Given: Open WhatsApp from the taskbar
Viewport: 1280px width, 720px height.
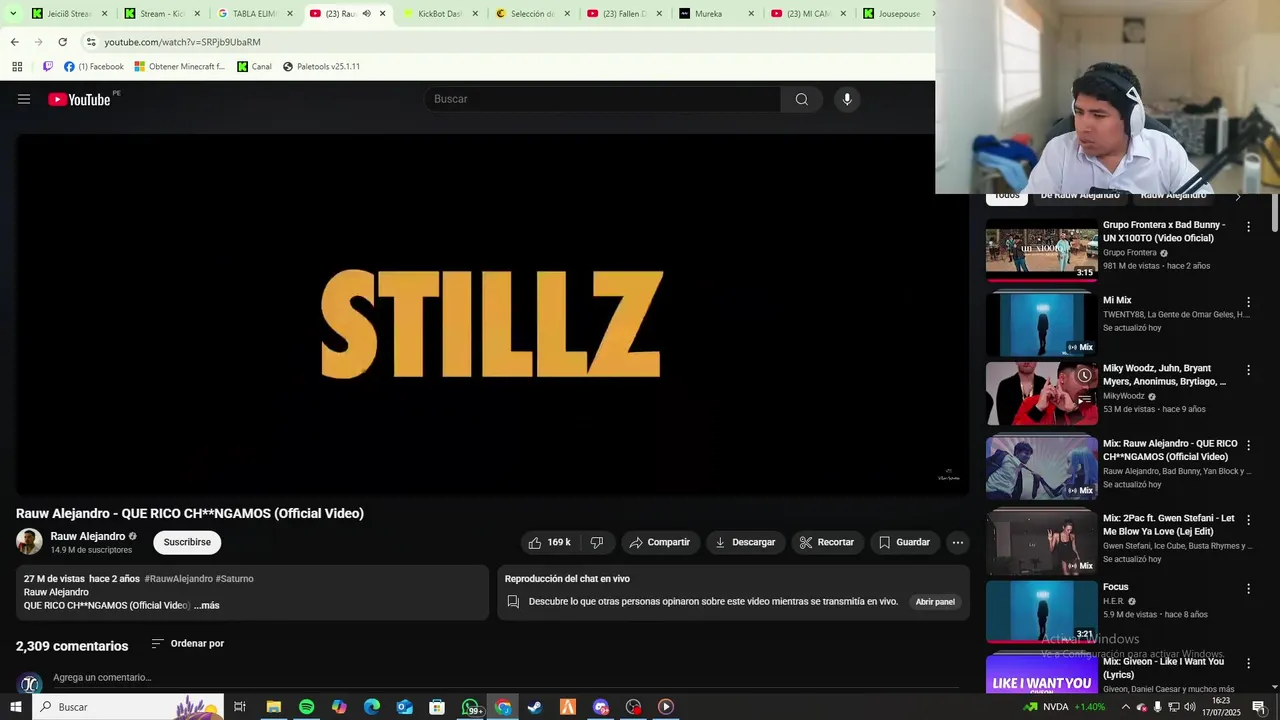Looking at the screenshot, I should [470, 707].
